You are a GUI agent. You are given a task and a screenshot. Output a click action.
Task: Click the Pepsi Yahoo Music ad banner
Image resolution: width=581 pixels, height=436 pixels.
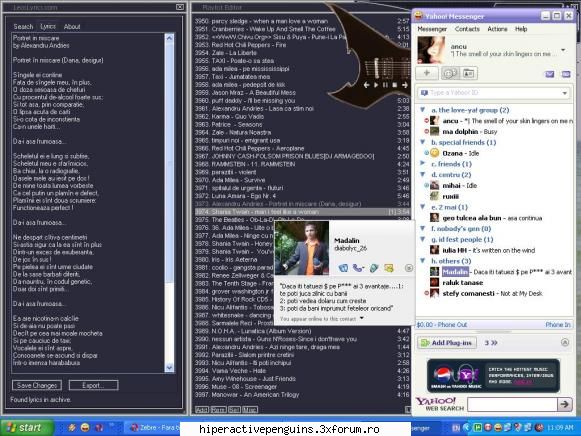493,376
